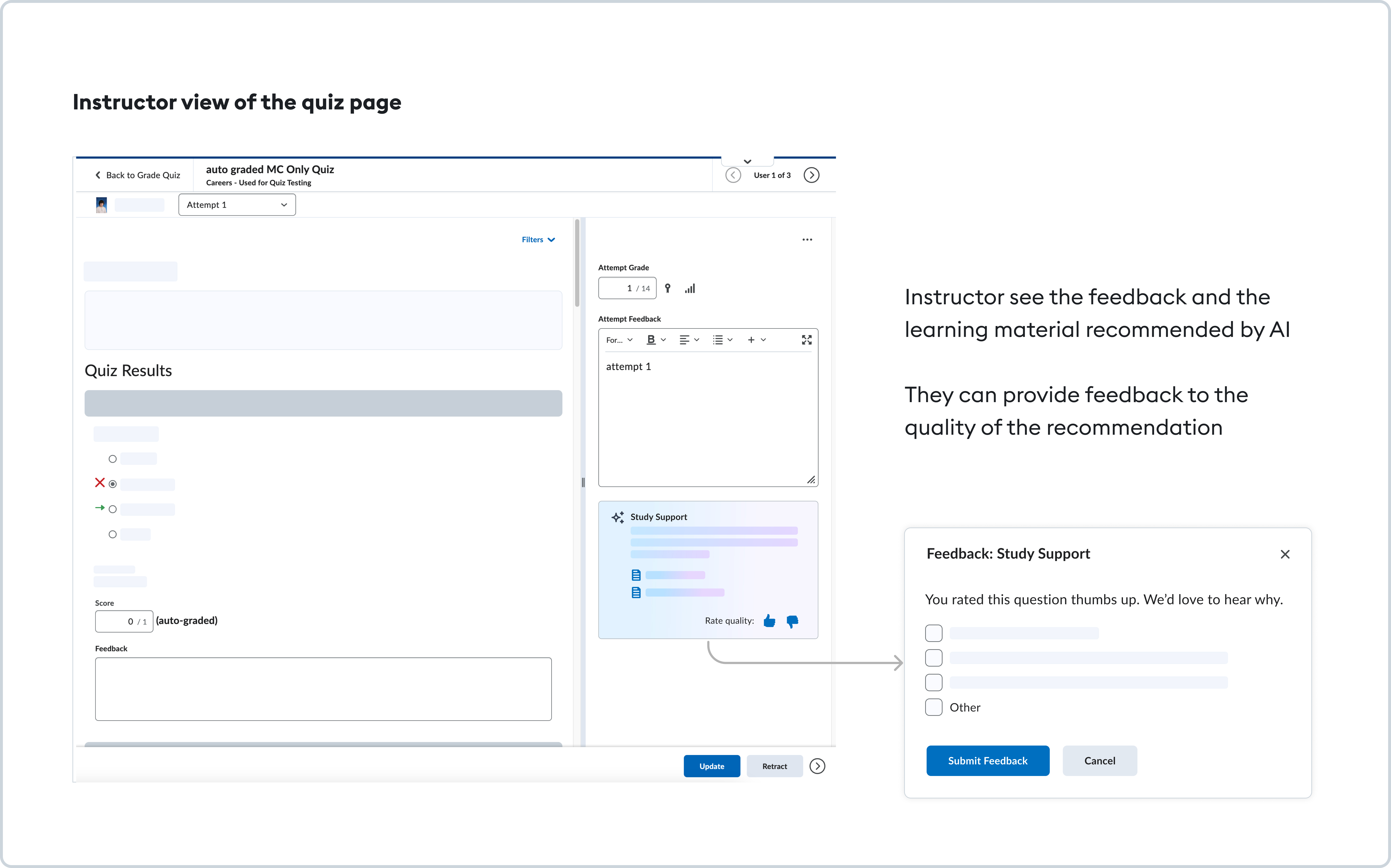Open the list formatting dropdown
Image resolution: width=1391 pixels, height=868 pixels.
pyautogui.click(x=723, y=340)
